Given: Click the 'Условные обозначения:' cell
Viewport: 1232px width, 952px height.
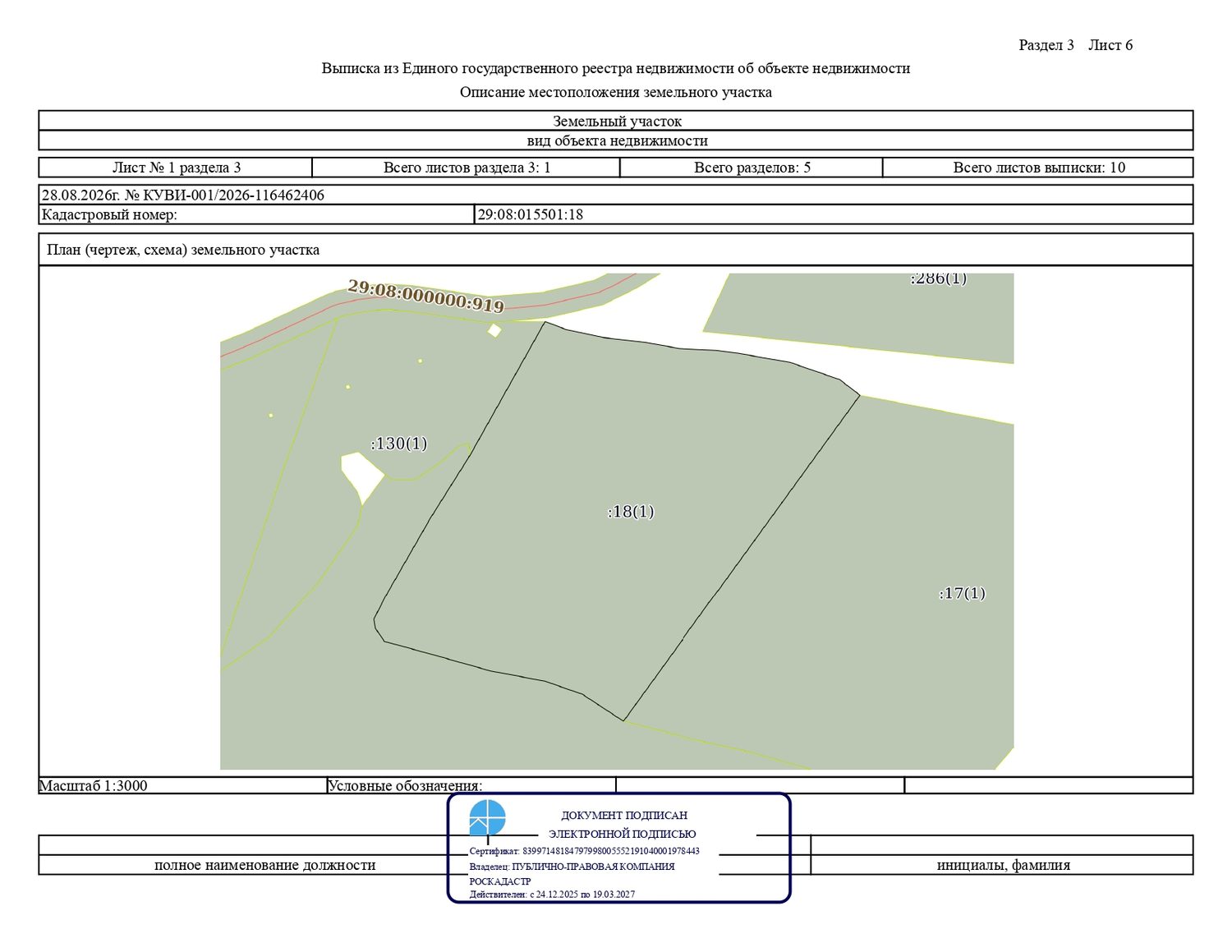Looking at the screenshot, I should coord(471,785).
